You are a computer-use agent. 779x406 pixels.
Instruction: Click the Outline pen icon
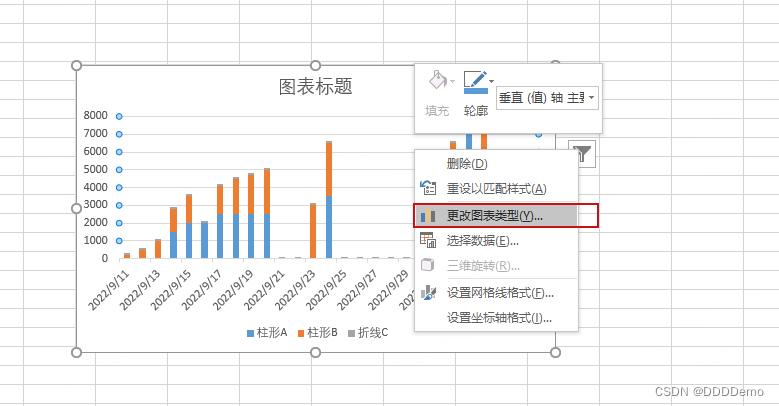(x=475, y=81)
